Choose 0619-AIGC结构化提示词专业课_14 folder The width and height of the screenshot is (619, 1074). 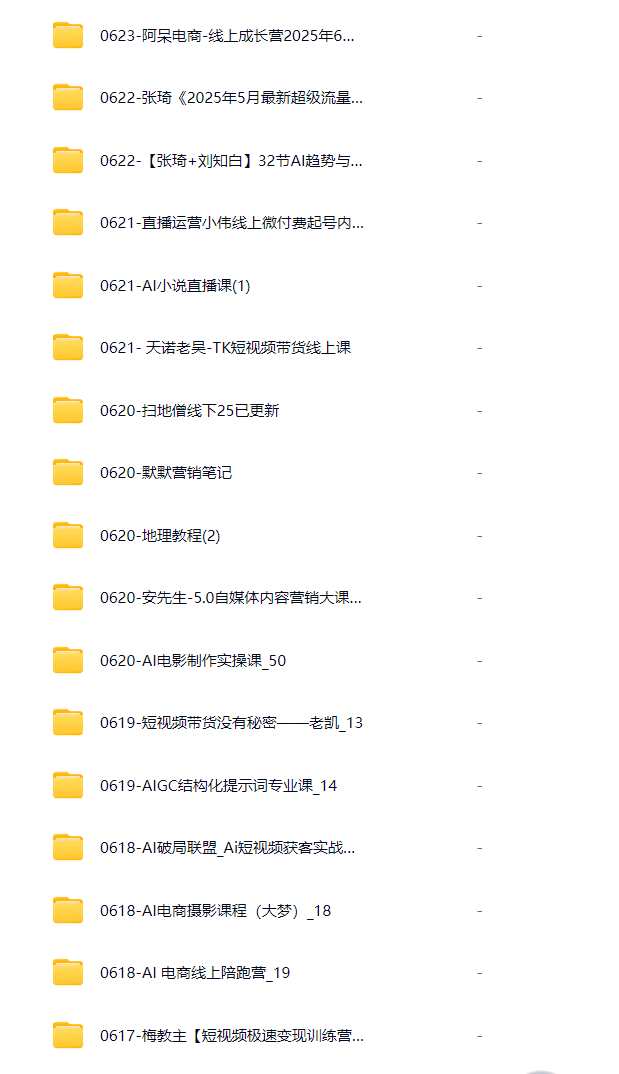coord(218,786)
